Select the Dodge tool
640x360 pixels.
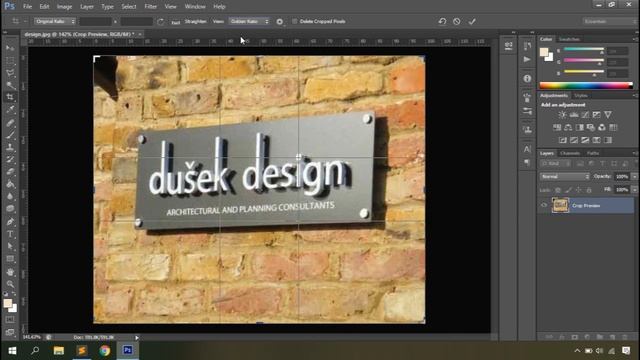tap(10, 209)
